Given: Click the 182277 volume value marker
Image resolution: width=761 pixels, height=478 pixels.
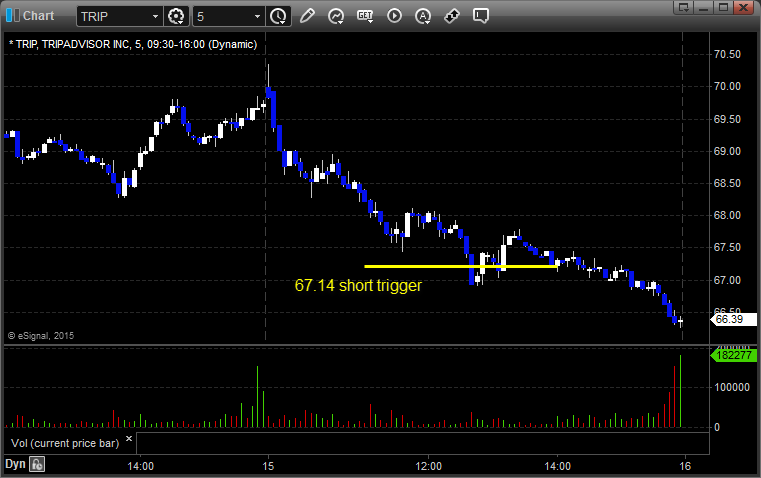Looking at the screenshot, I should click(733, 355).
